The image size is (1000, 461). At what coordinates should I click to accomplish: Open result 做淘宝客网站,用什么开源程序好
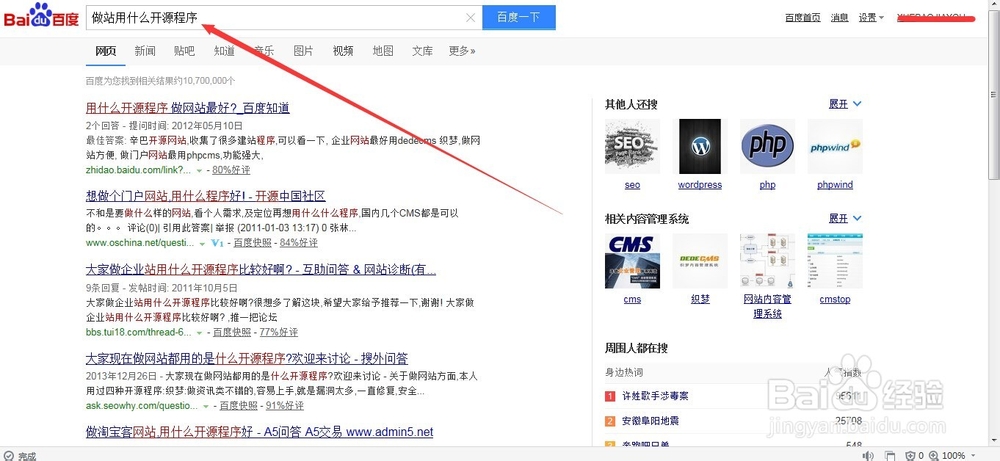(260, 432)
